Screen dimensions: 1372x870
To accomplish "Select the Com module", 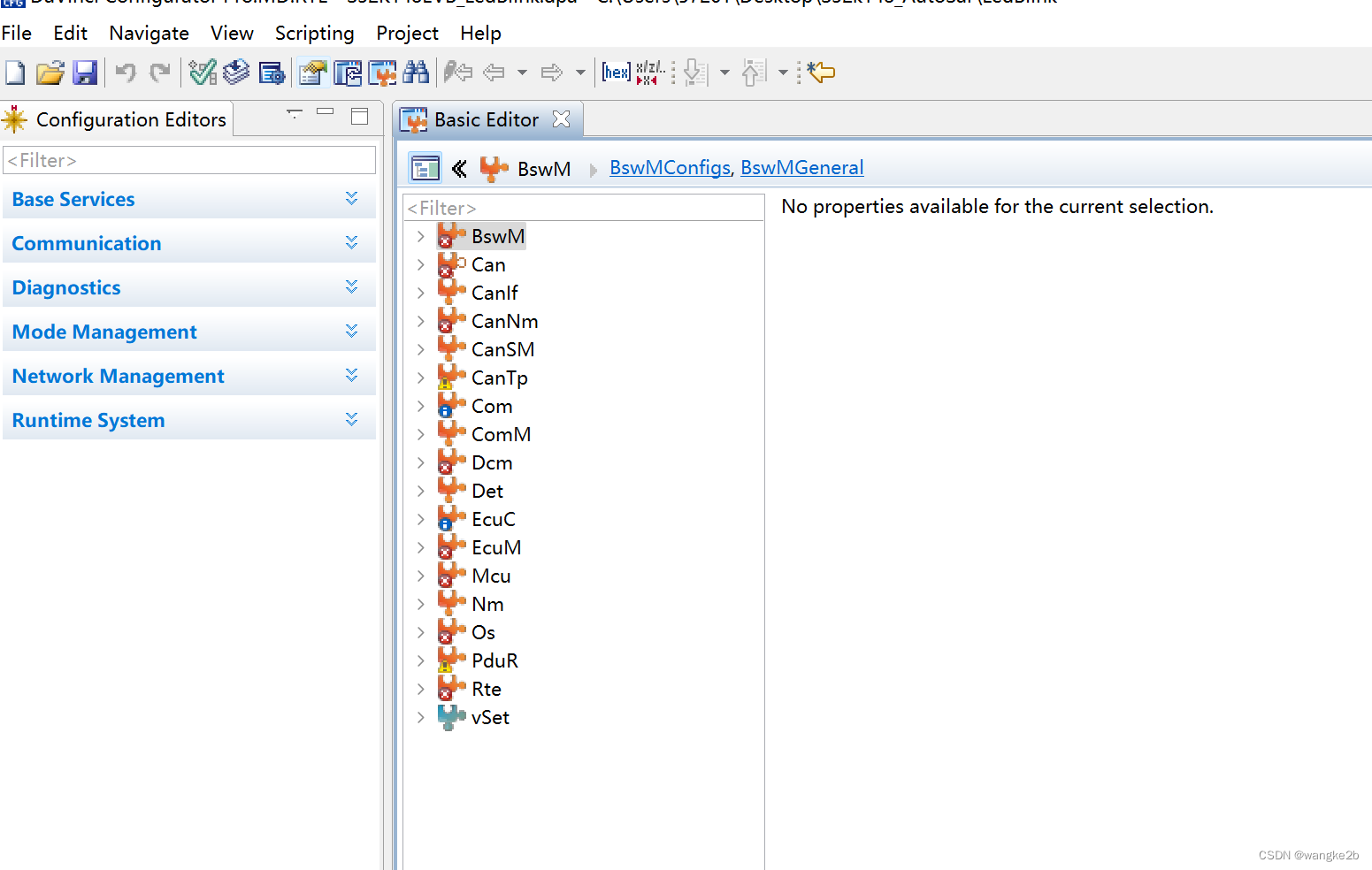I will pos(492,406).
